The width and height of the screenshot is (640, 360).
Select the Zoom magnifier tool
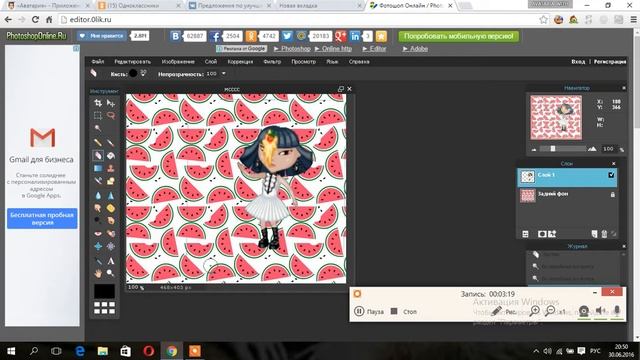pyautogui.click(x=111, y=273)
